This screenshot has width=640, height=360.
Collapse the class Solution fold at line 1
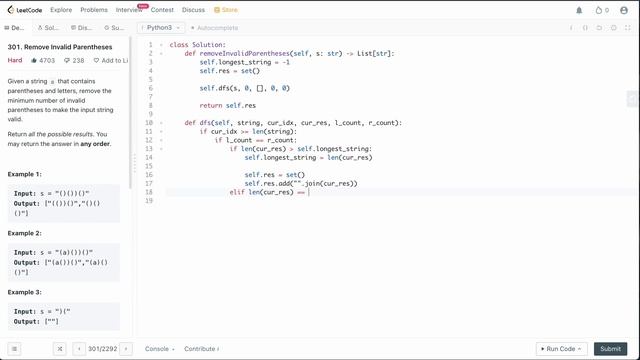pos(161,45)
